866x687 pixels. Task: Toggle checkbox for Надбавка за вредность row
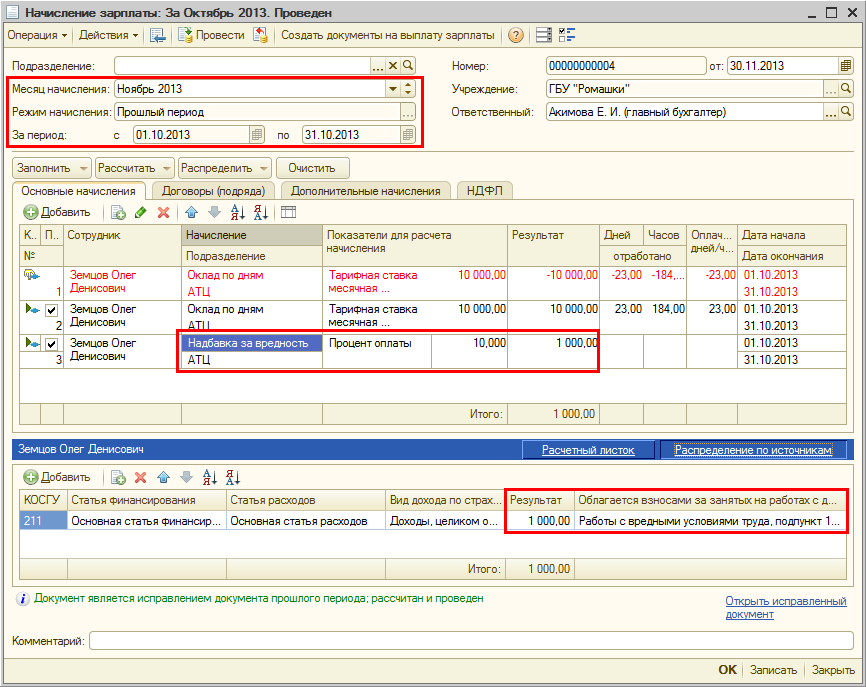pyautogui.click(x=51, y=344)
